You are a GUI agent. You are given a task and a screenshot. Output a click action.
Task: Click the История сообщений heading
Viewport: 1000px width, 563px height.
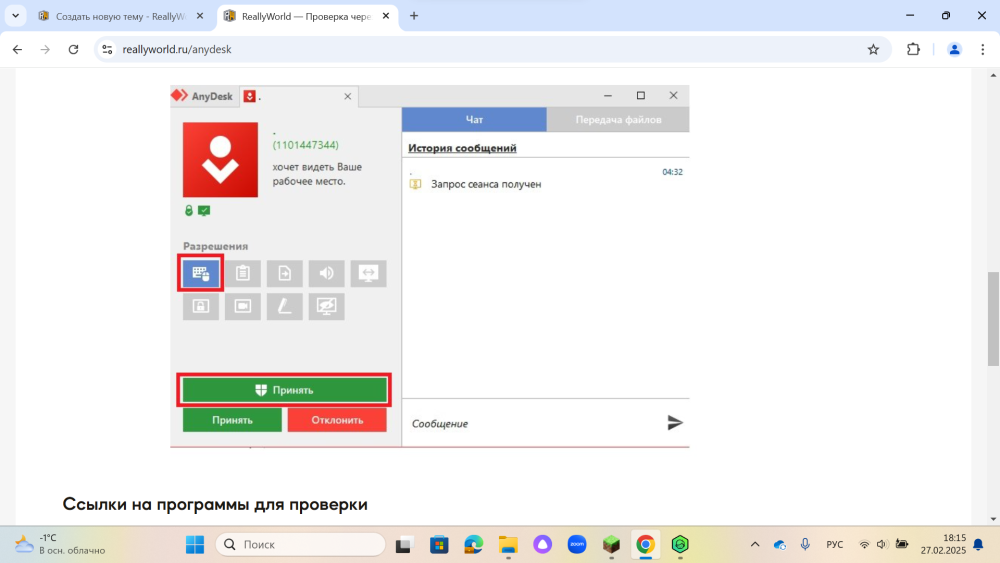[462, 148]
